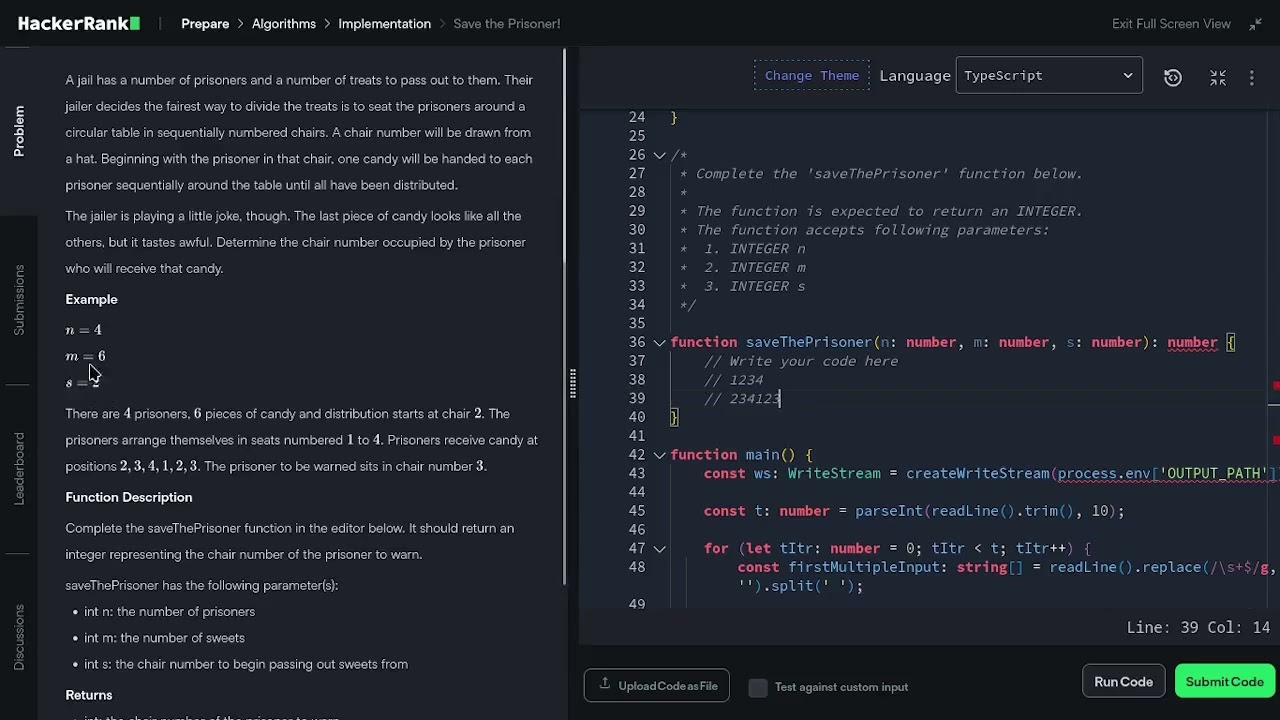Open the editor three-dot options menu

tap(1252, 77)
